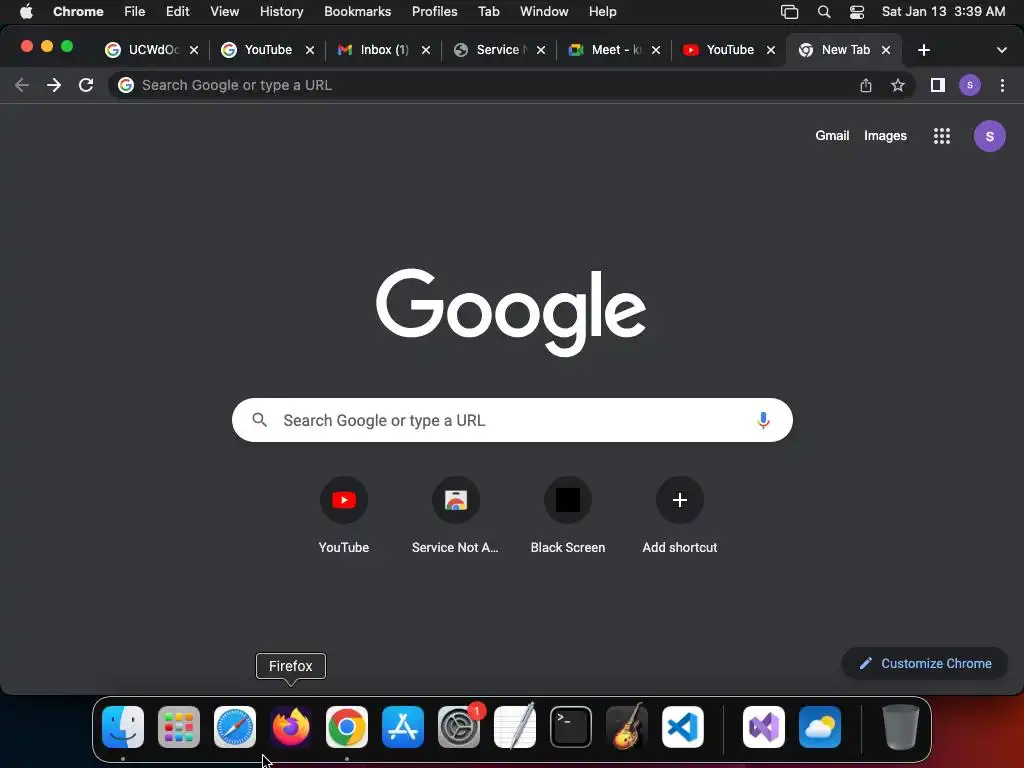Expand the tab search dropdown arrow

1002,50
